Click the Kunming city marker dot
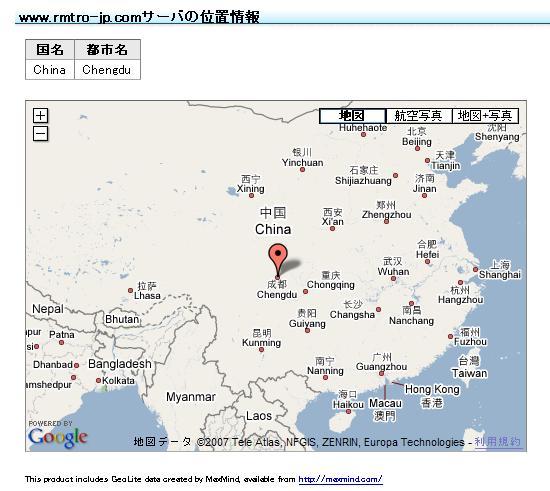The width and height of the screenshot is (550, 491). coord(261,349)
